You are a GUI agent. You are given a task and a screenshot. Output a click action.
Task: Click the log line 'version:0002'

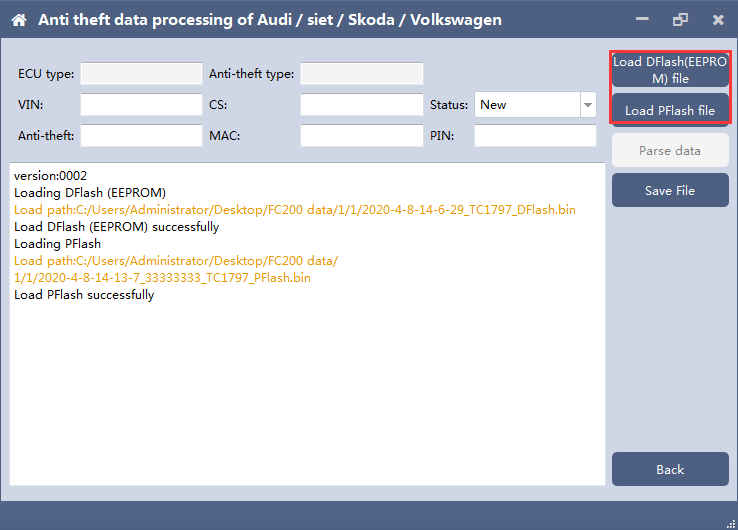[x=50, y=176]
